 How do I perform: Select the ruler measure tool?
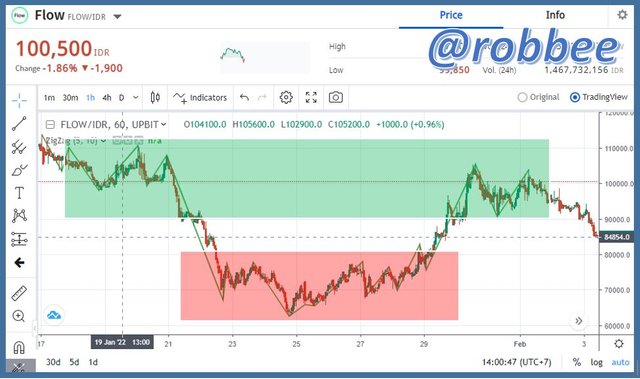tap(19, 293)
